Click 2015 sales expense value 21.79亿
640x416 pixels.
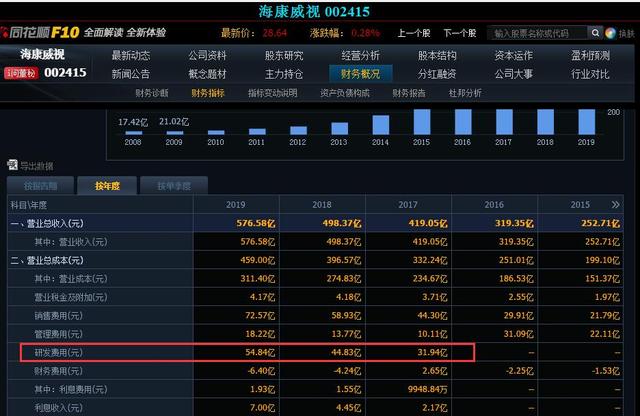tap(604, 316)
